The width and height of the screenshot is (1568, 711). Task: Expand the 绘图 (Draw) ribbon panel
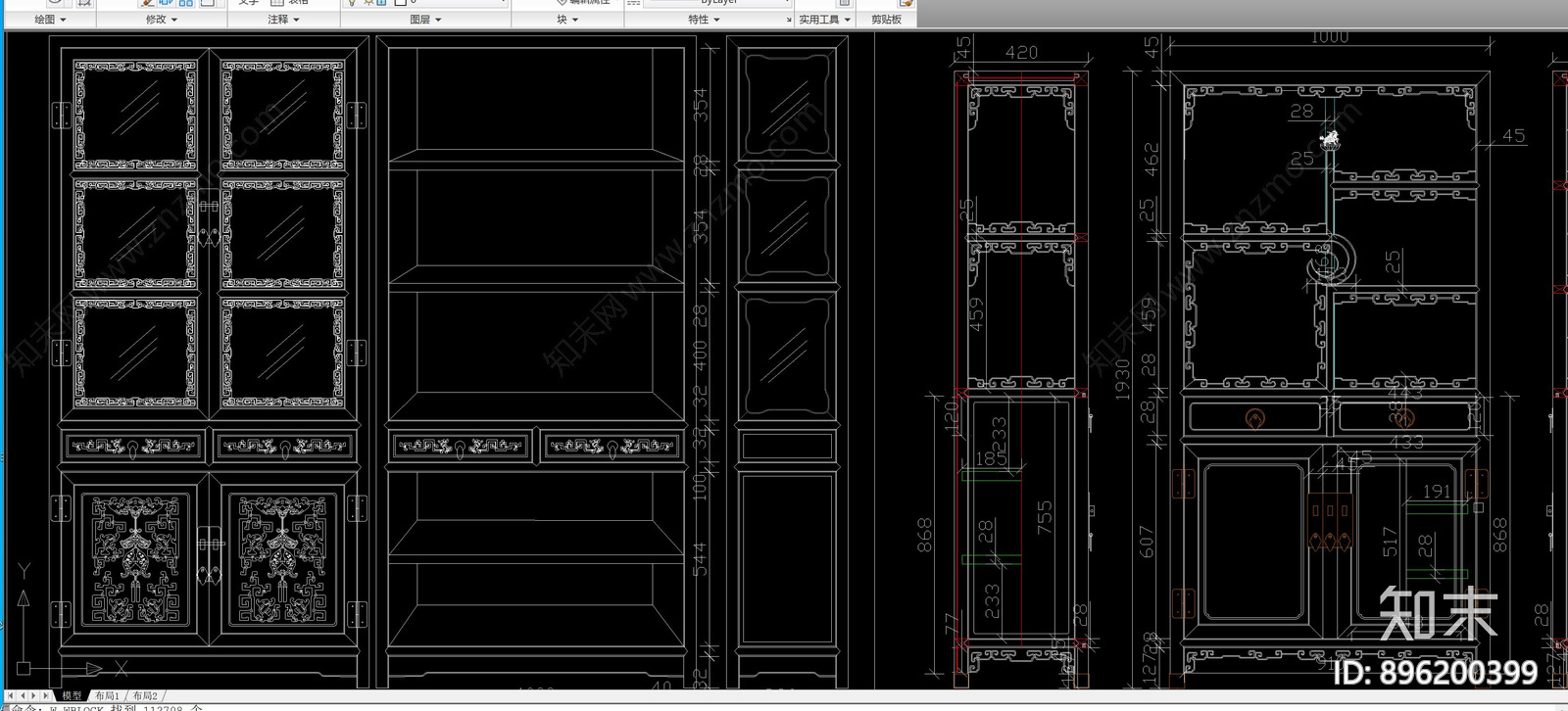pos(50,19)
